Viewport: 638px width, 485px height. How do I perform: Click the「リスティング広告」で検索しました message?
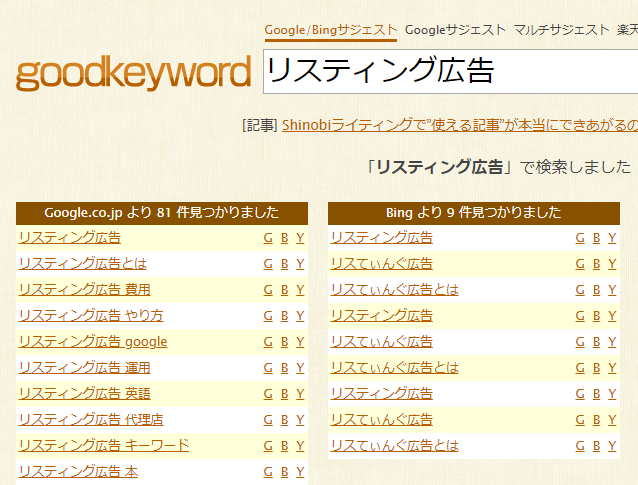click(499, 167)
